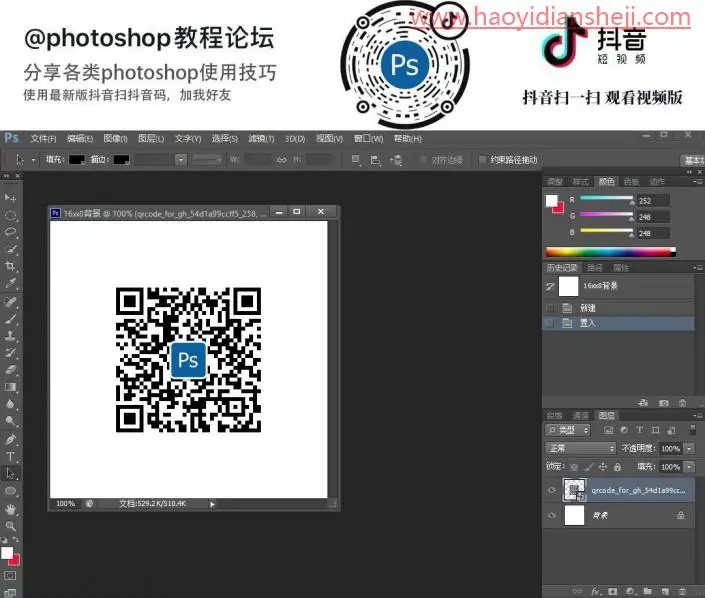
Task: Toggle layer filter on/off switch
Action: click(693, 430)
